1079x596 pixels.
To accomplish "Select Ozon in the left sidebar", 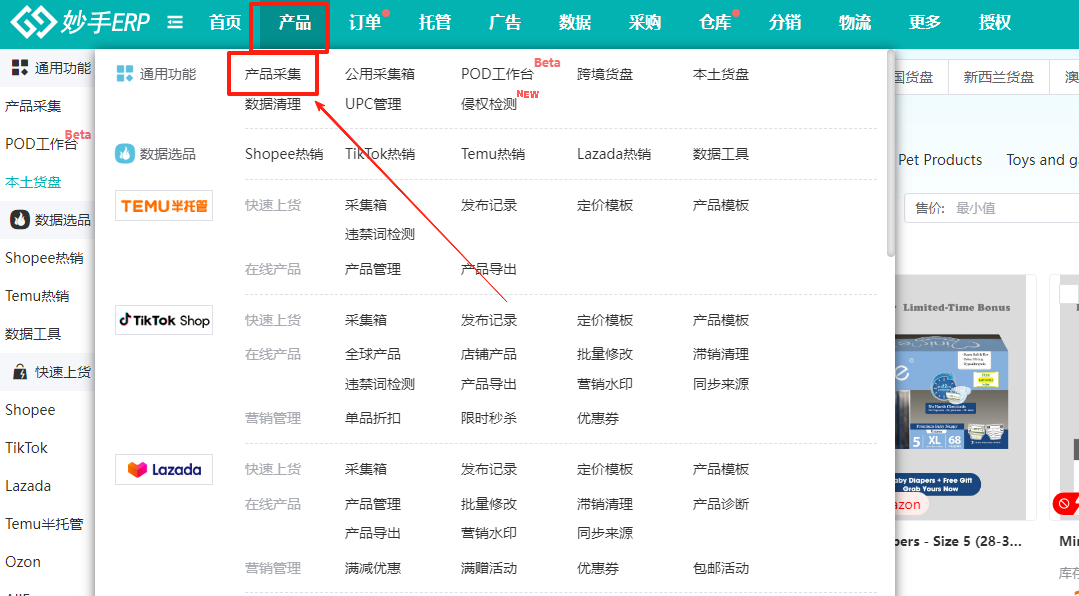I will click(23, 562).
